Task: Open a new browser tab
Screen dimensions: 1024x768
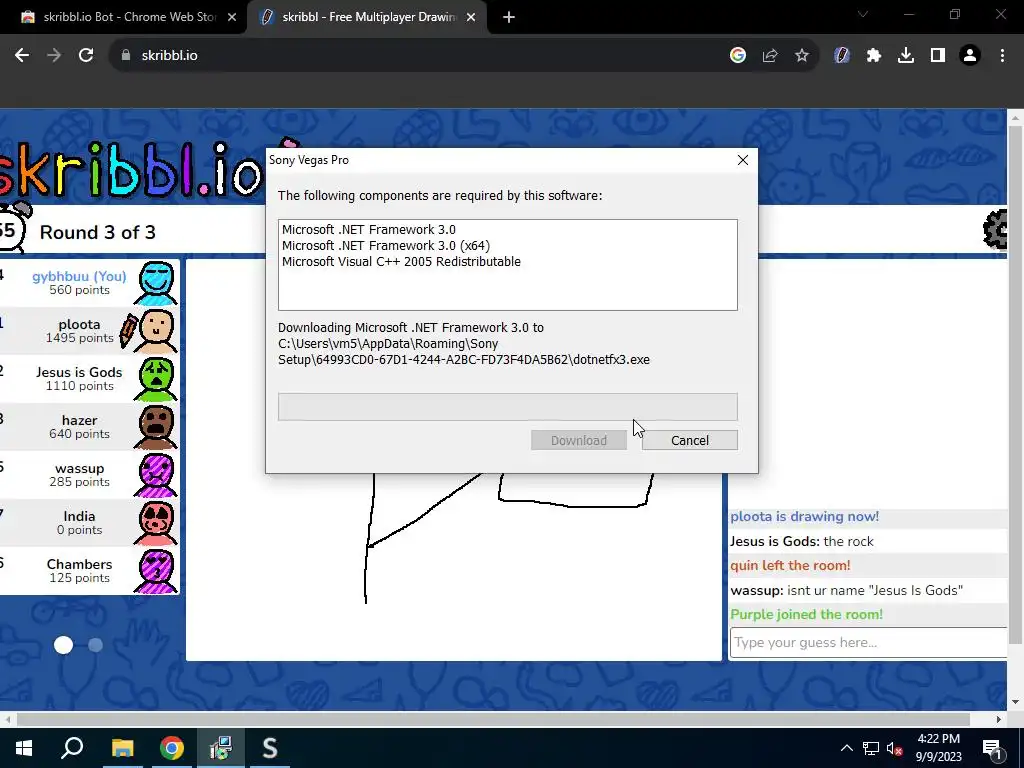Action: 509,17
